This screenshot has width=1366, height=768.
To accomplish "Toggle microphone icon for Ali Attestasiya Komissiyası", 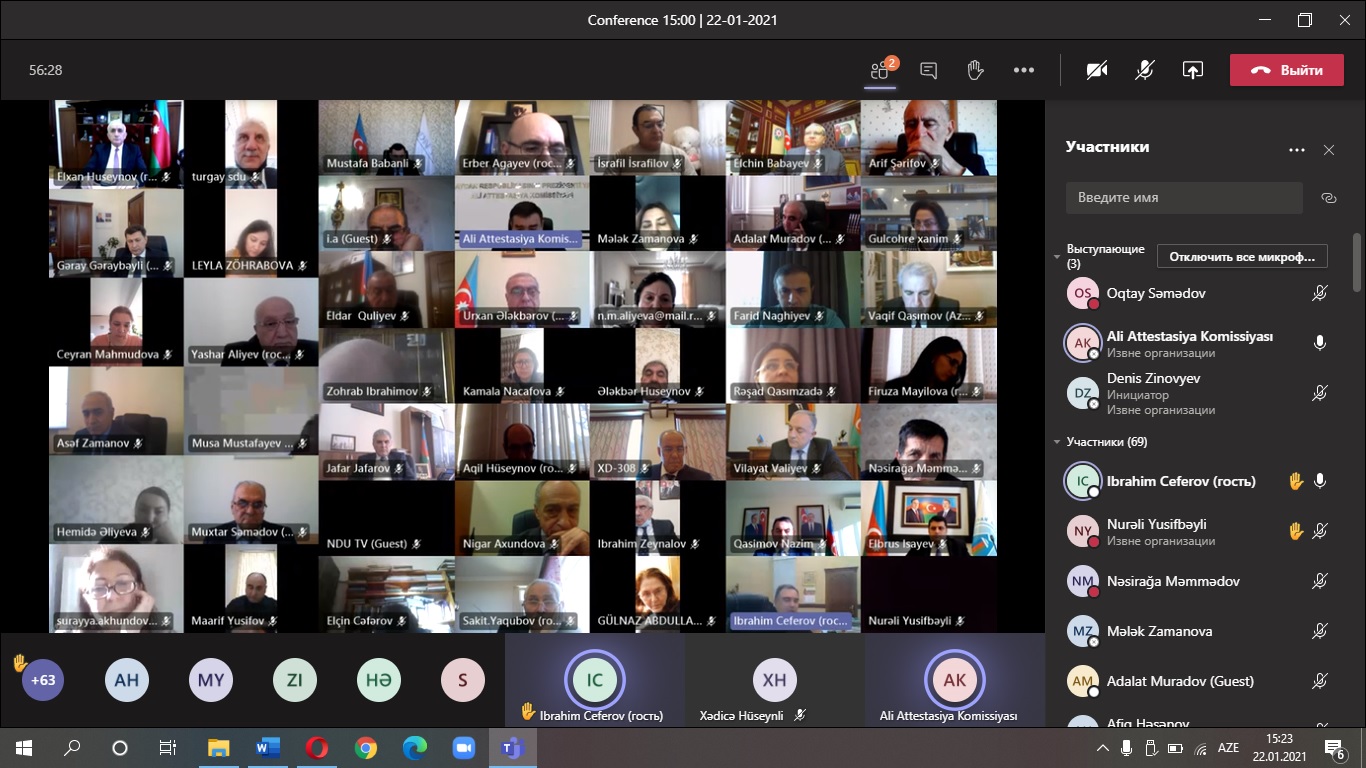I will click(x=1320, y=343).
